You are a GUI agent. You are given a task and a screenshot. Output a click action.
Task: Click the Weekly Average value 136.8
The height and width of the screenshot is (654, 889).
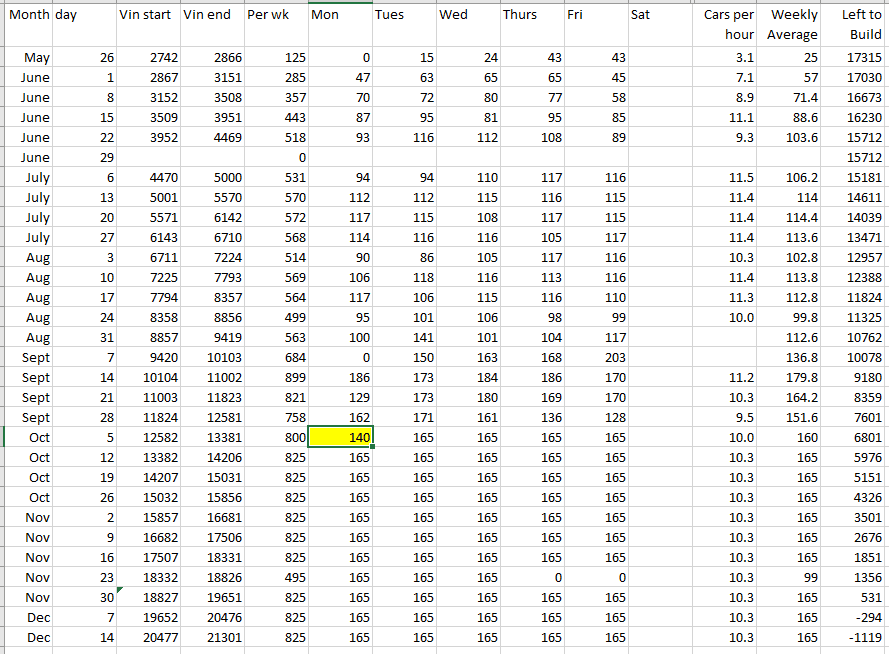tap(790, 357)
